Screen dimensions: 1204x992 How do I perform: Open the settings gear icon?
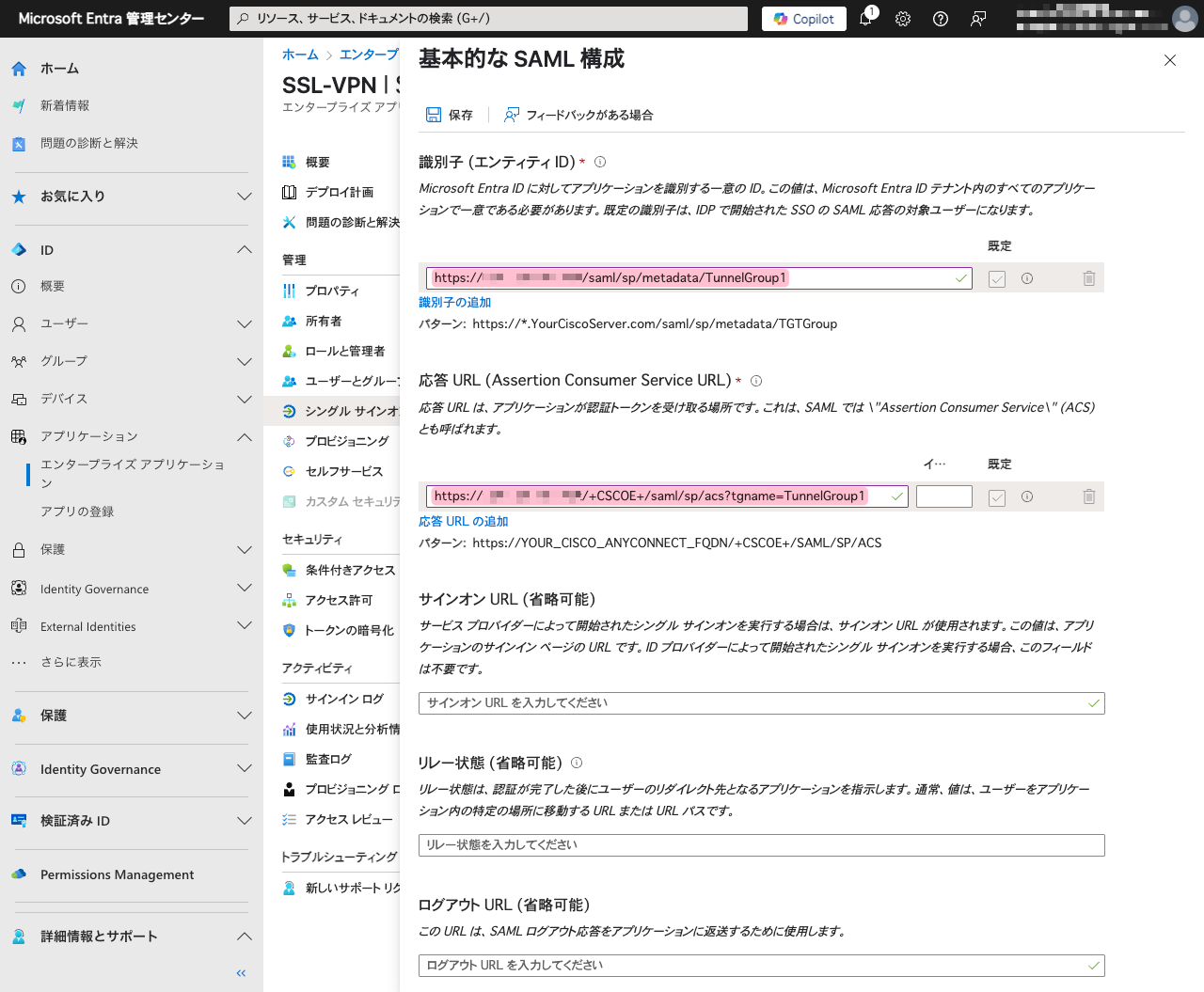click(x=903, y=19)
